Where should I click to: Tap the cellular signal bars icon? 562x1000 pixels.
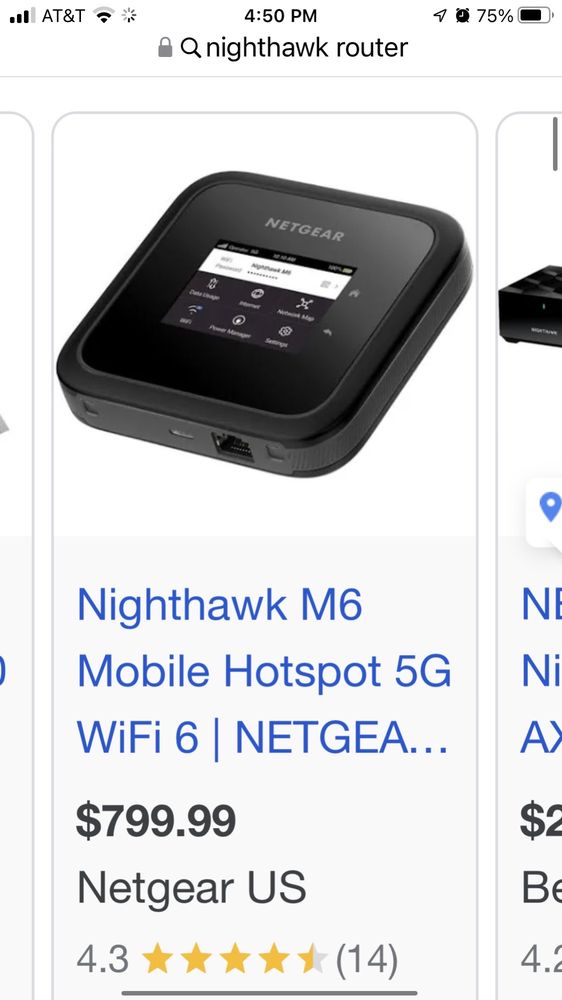tap(23, 16)
